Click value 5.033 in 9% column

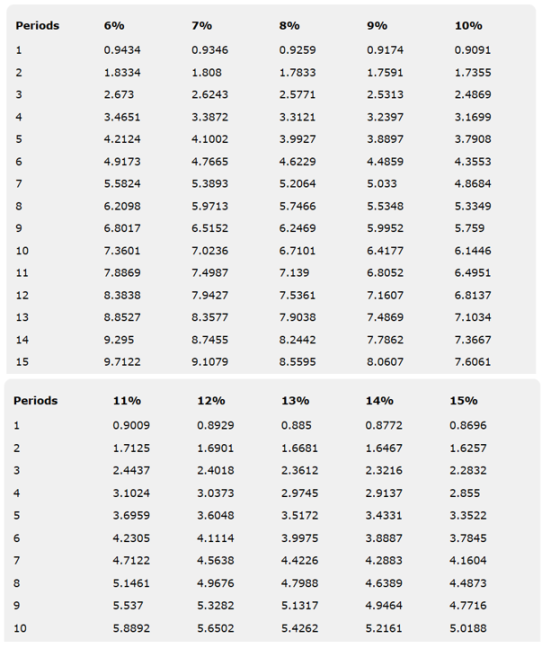click(382, 184)
